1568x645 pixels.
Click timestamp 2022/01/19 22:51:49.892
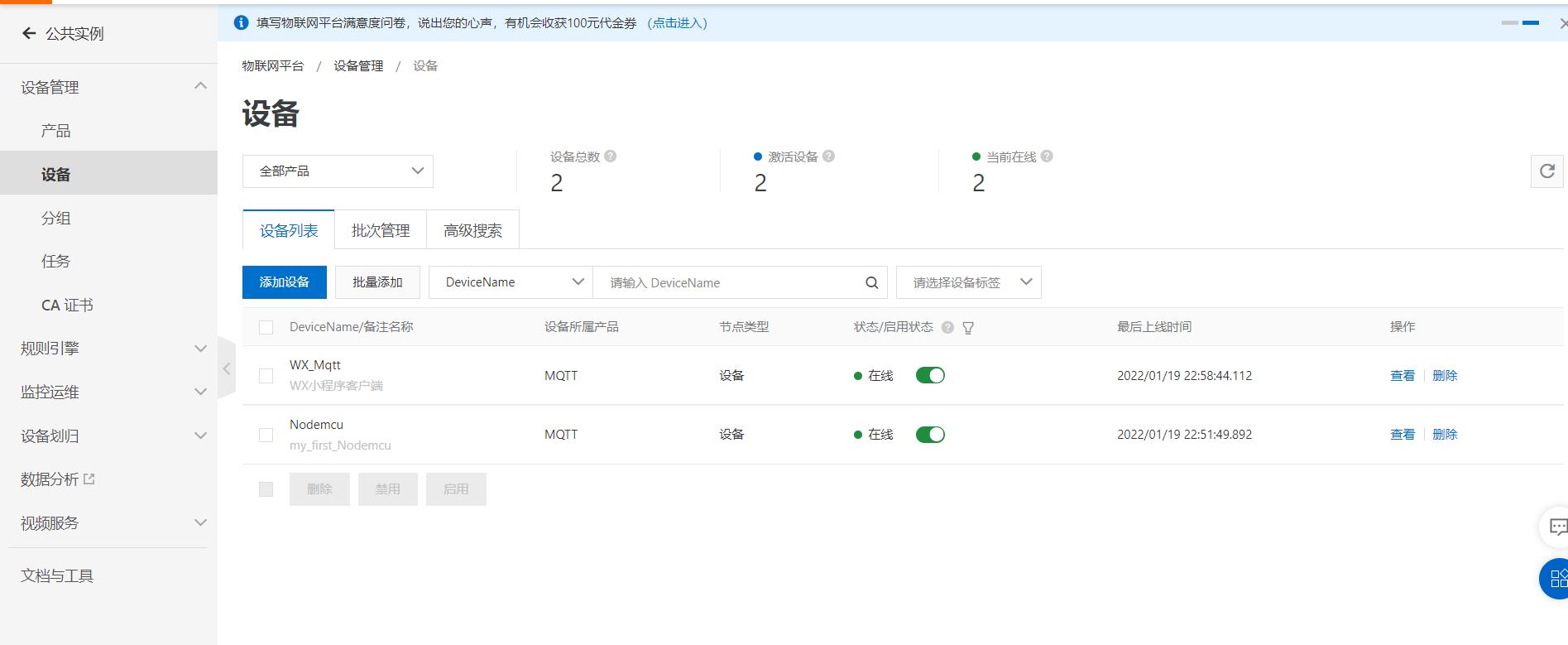1184,435
